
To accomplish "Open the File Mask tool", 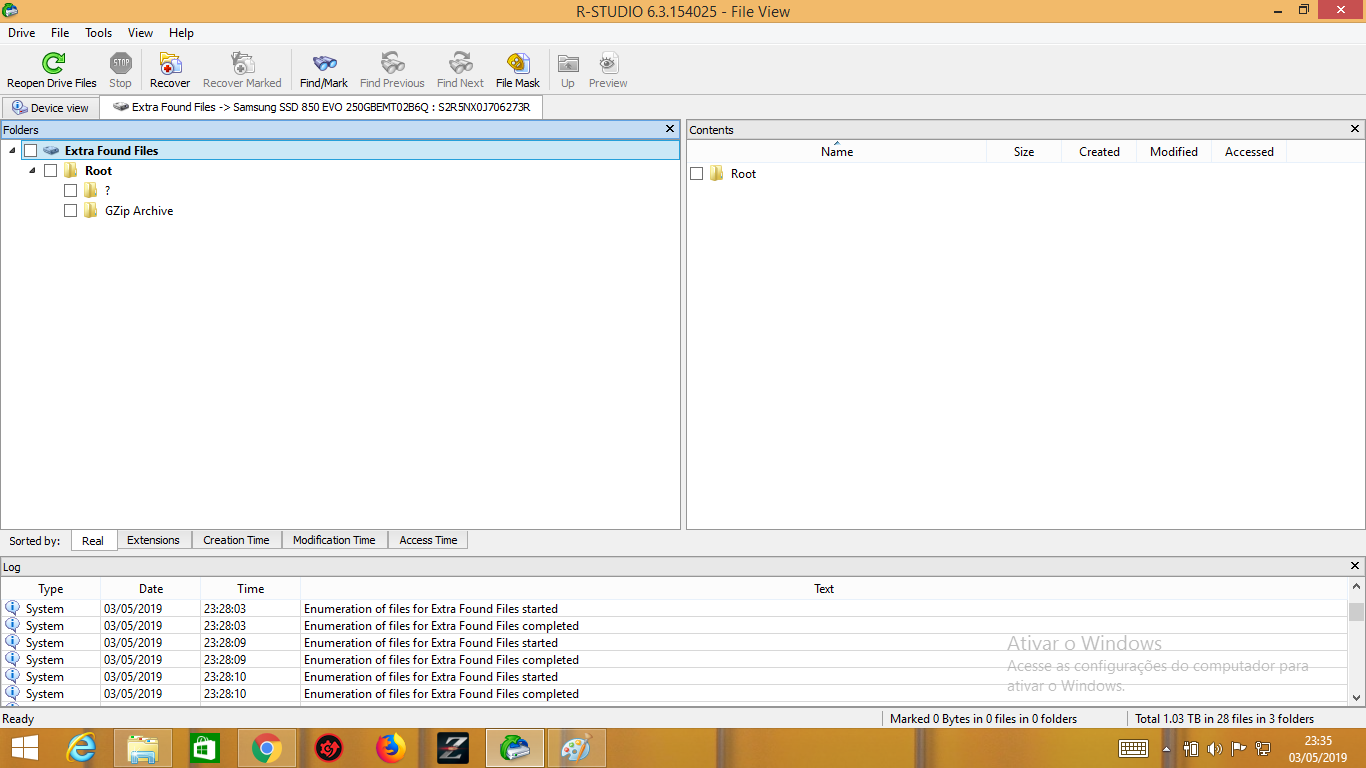I will click(518, 64).
